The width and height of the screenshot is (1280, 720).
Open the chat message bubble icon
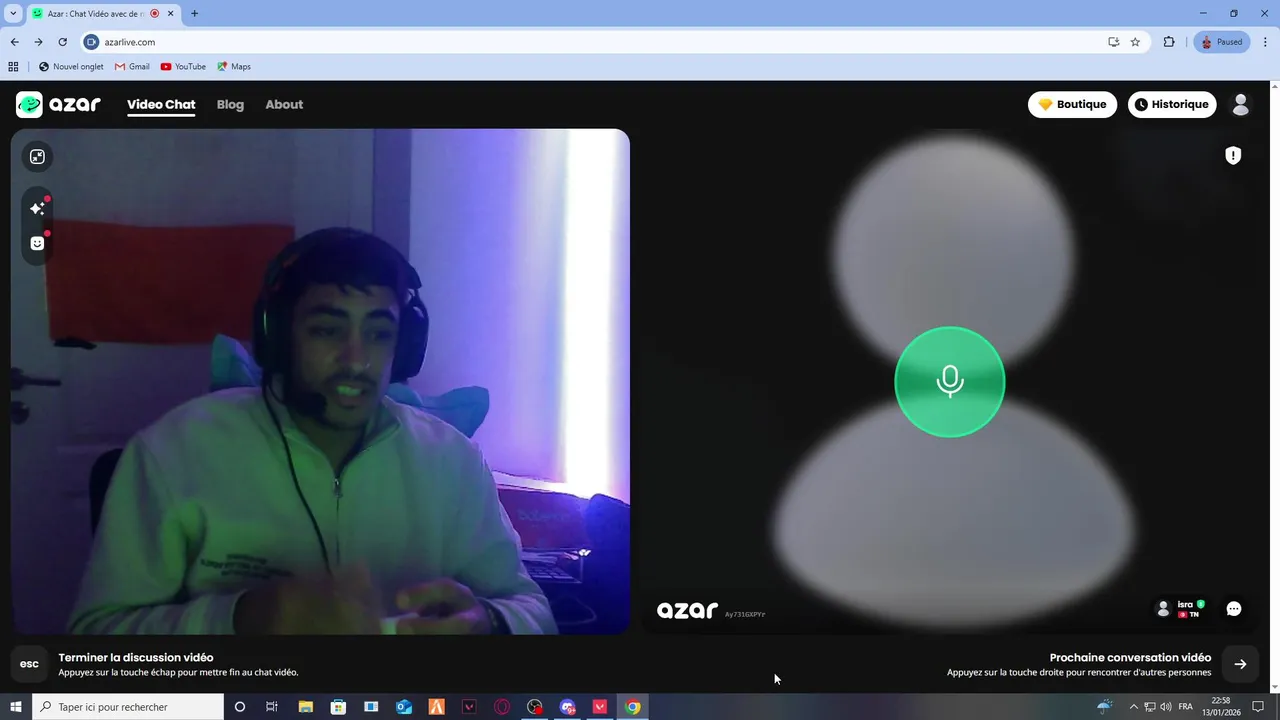pos(1234,609)
